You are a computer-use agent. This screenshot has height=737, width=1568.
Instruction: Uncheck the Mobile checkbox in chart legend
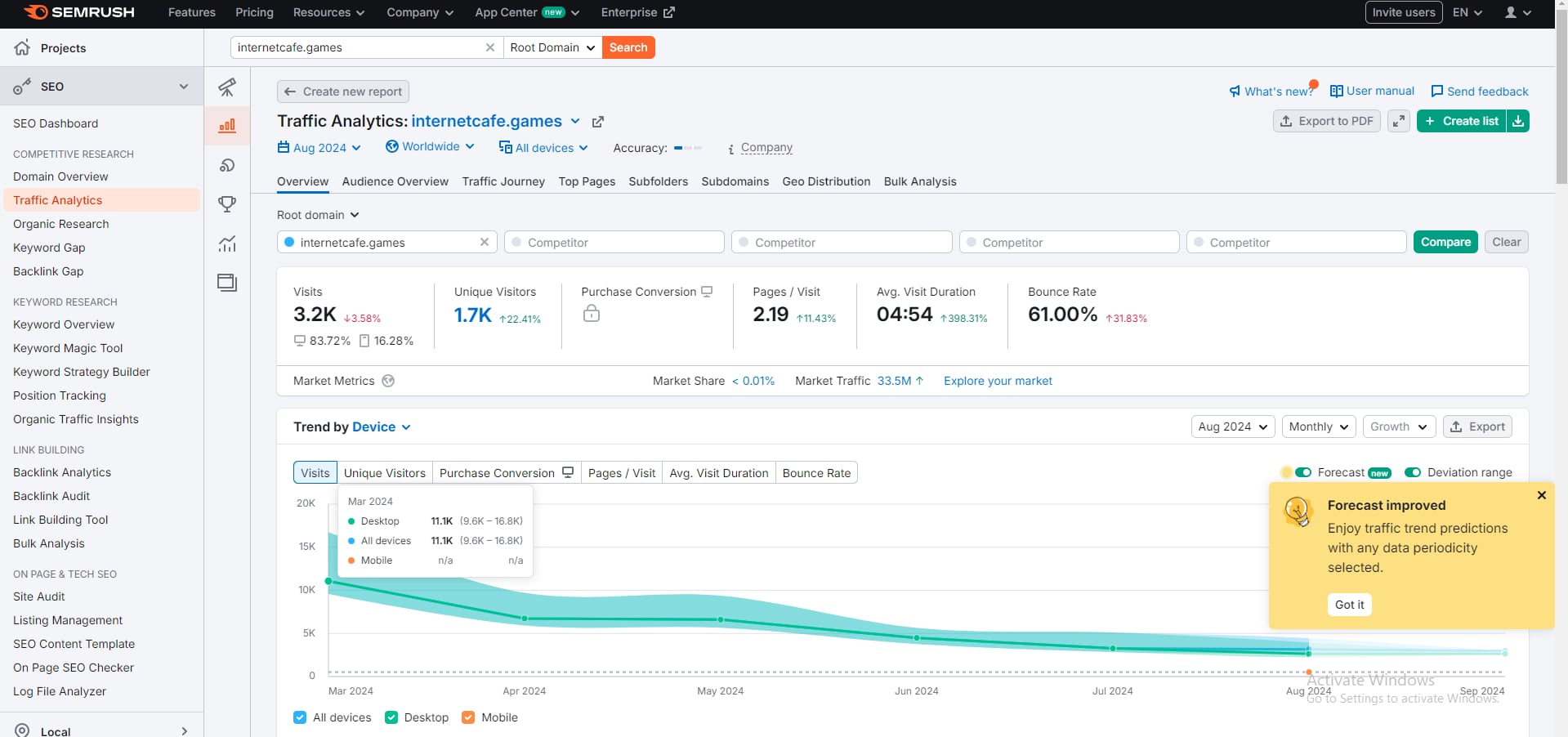tap(468, 717)
